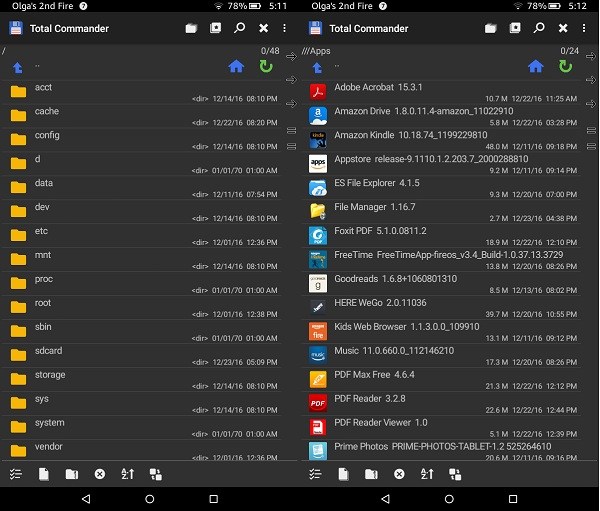Tap new file icon in right bottom bar
This screenshot has height=511, width=600.
[344, 474]
